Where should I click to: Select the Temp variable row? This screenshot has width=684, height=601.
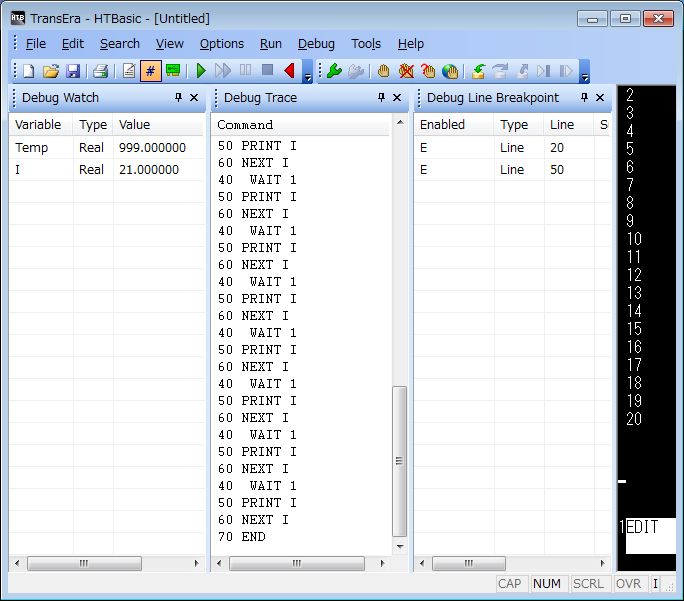(106, 147)
